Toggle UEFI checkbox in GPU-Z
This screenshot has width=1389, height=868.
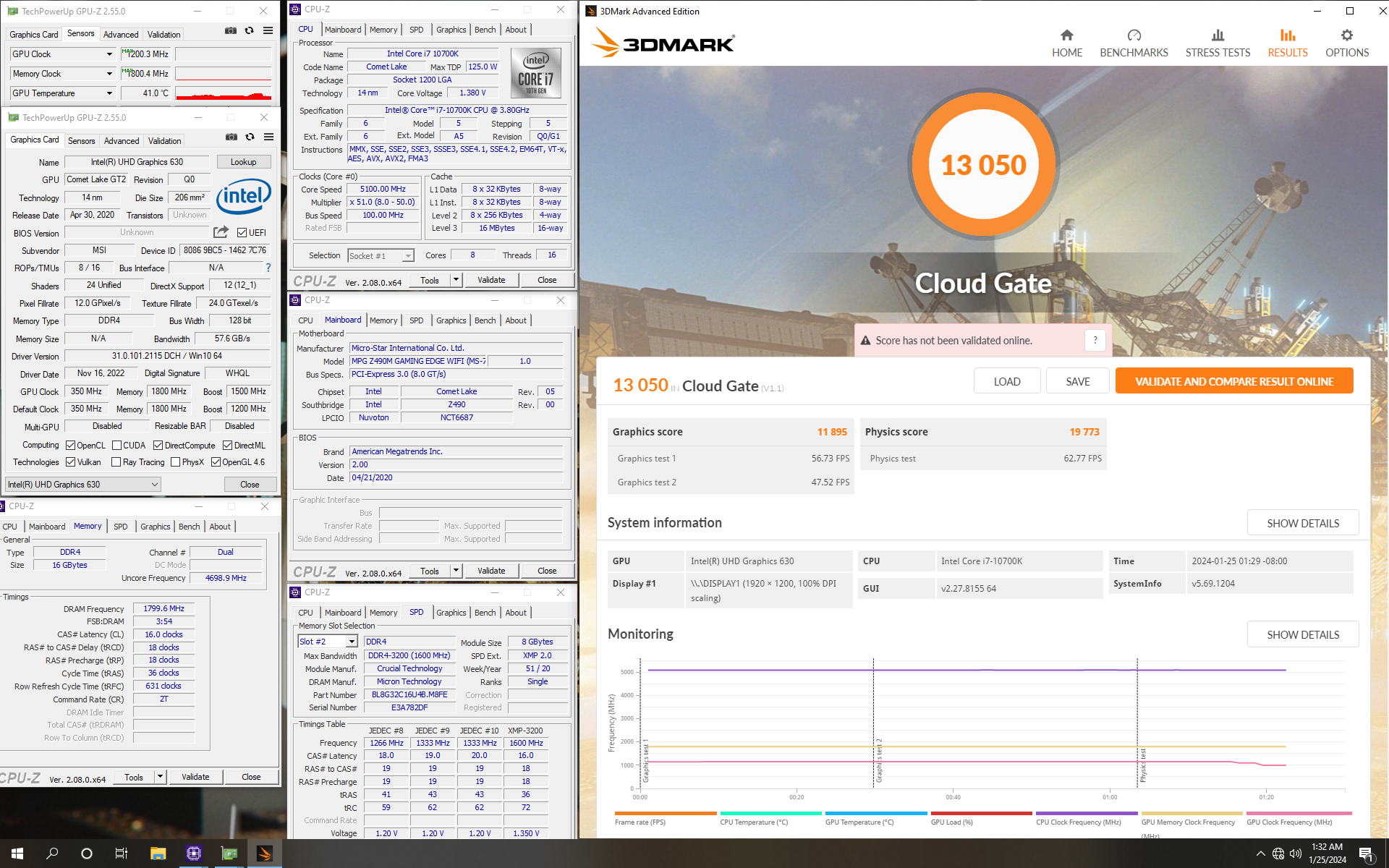pyautogui.click(x=242, y=233)
